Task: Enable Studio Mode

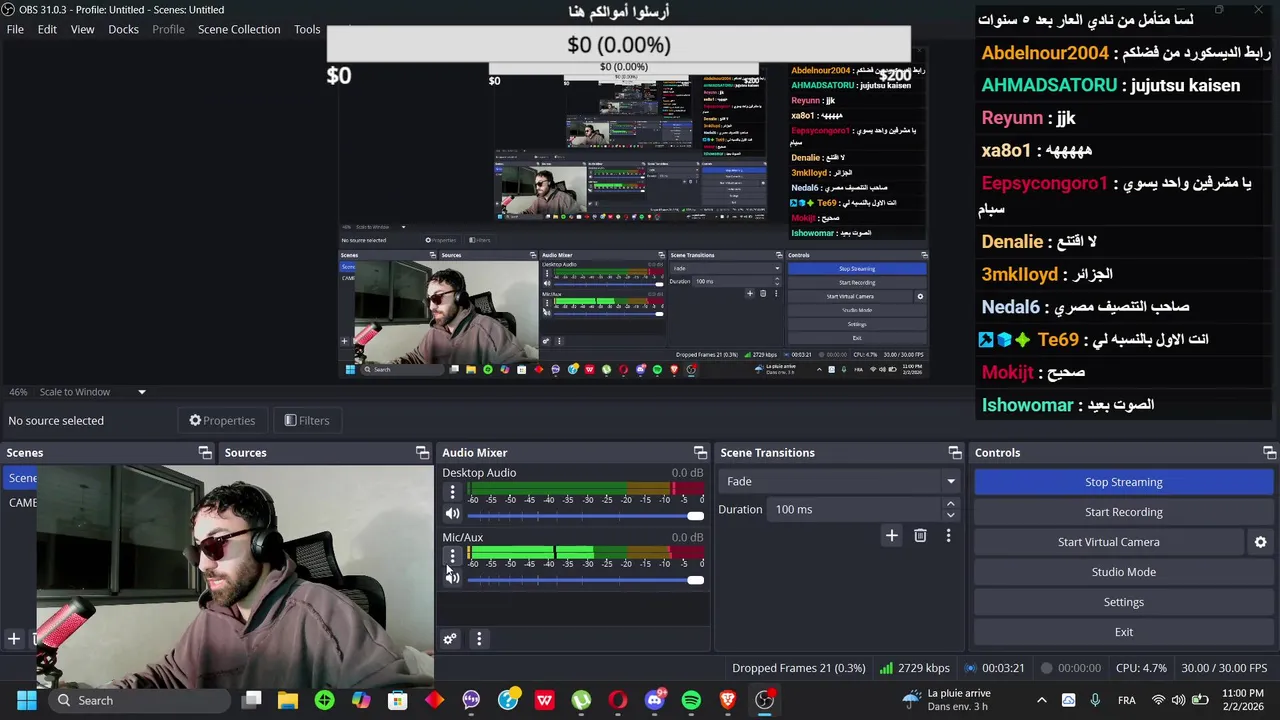Action: (1123, 572)
